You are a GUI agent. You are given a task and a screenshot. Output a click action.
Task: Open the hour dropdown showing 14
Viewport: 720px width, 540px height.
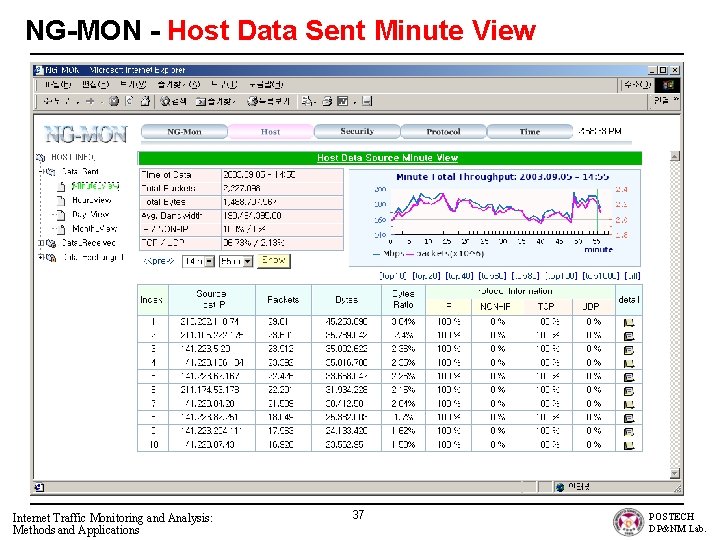coord(209,261)
